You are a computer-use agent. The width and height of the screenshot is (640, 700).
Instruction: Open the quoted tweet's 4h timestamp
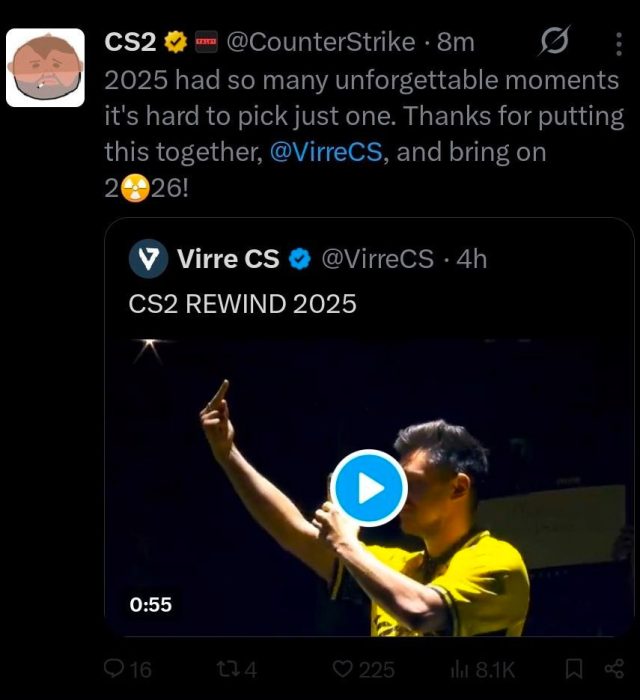tap(472, 259)
